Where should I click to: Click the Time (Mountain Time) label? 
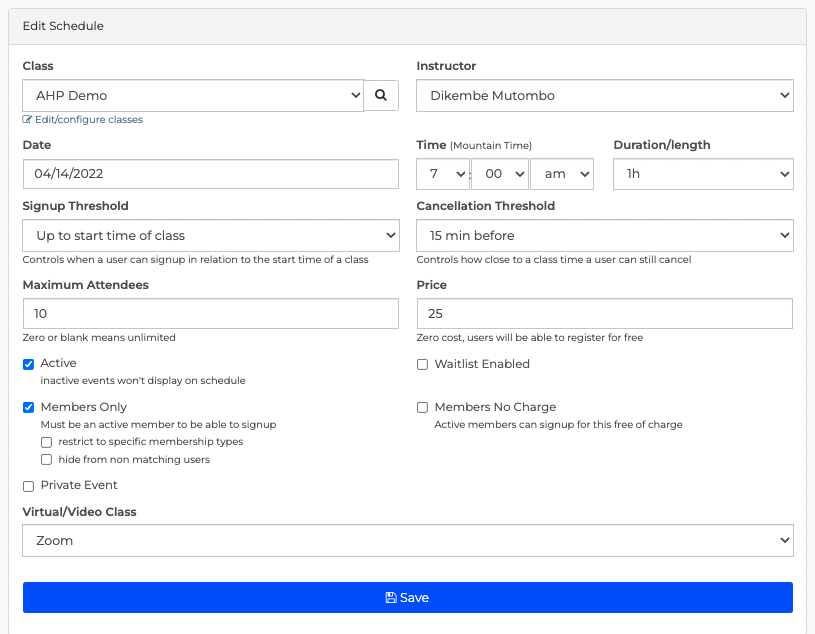coord(474,145)
